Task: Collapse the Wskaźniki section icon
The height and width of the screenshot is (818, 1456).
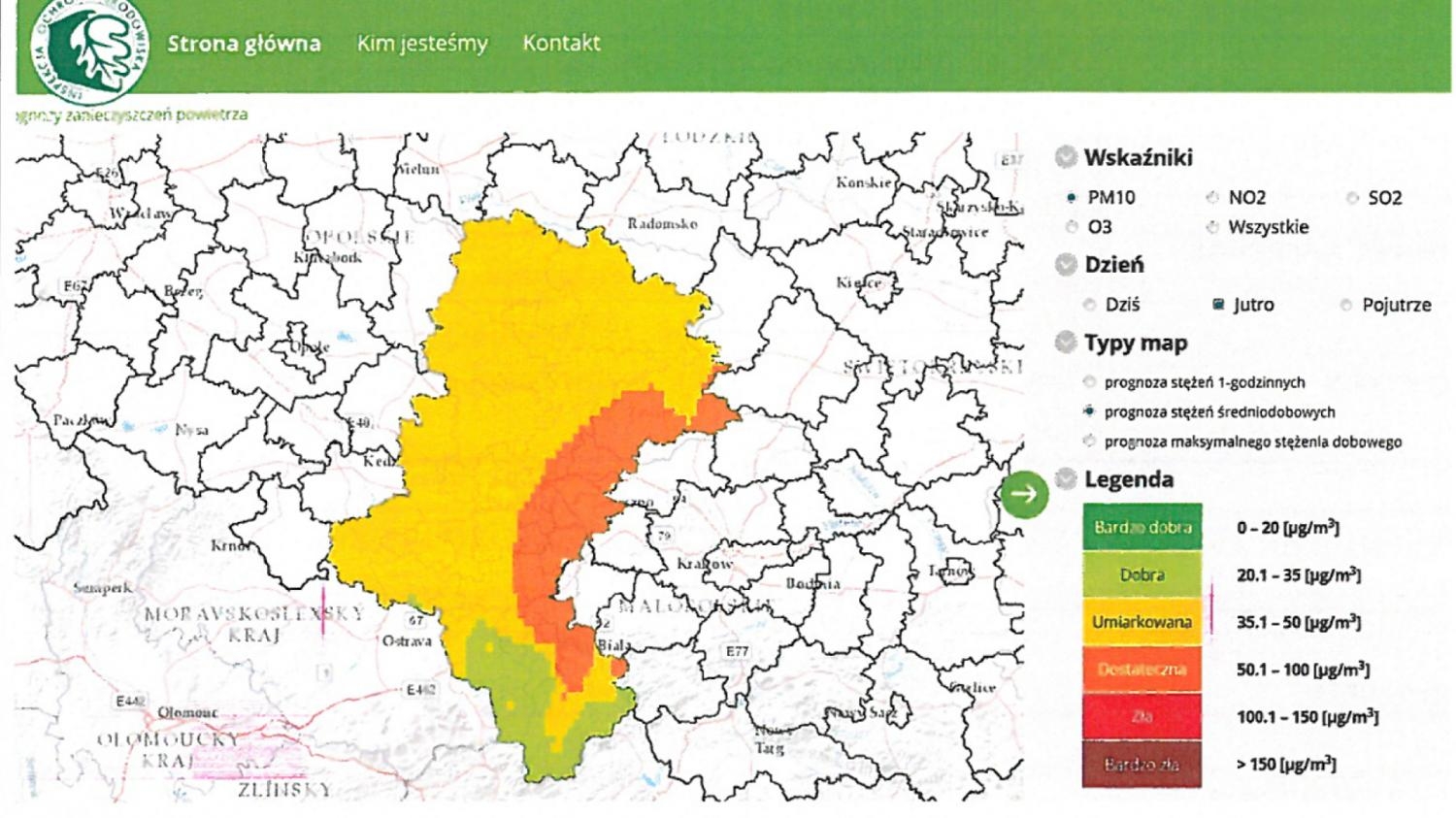Action: point(1066,157)
